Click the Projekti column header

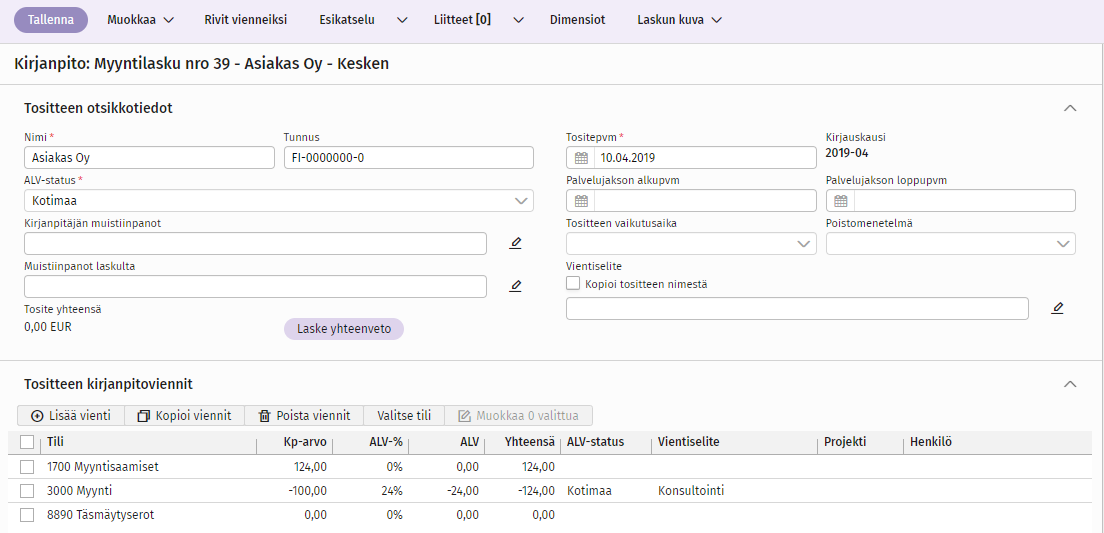845,442
